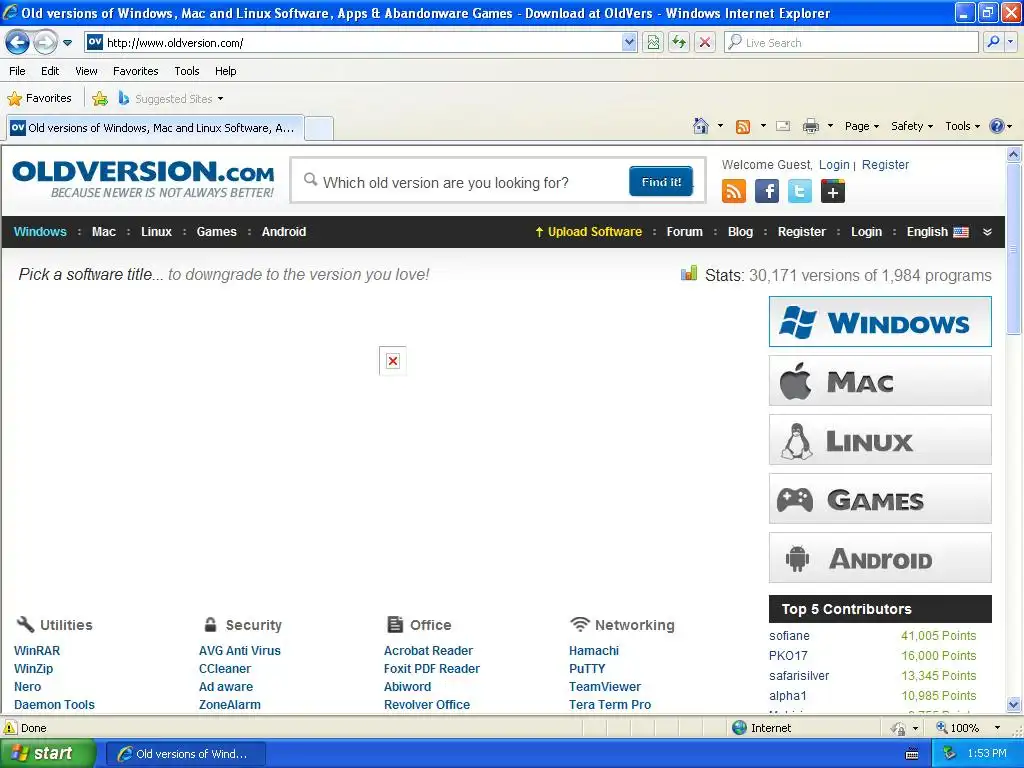Select the OldVersion page tab
The image size is (1024, 768).
tap(155, 128)
